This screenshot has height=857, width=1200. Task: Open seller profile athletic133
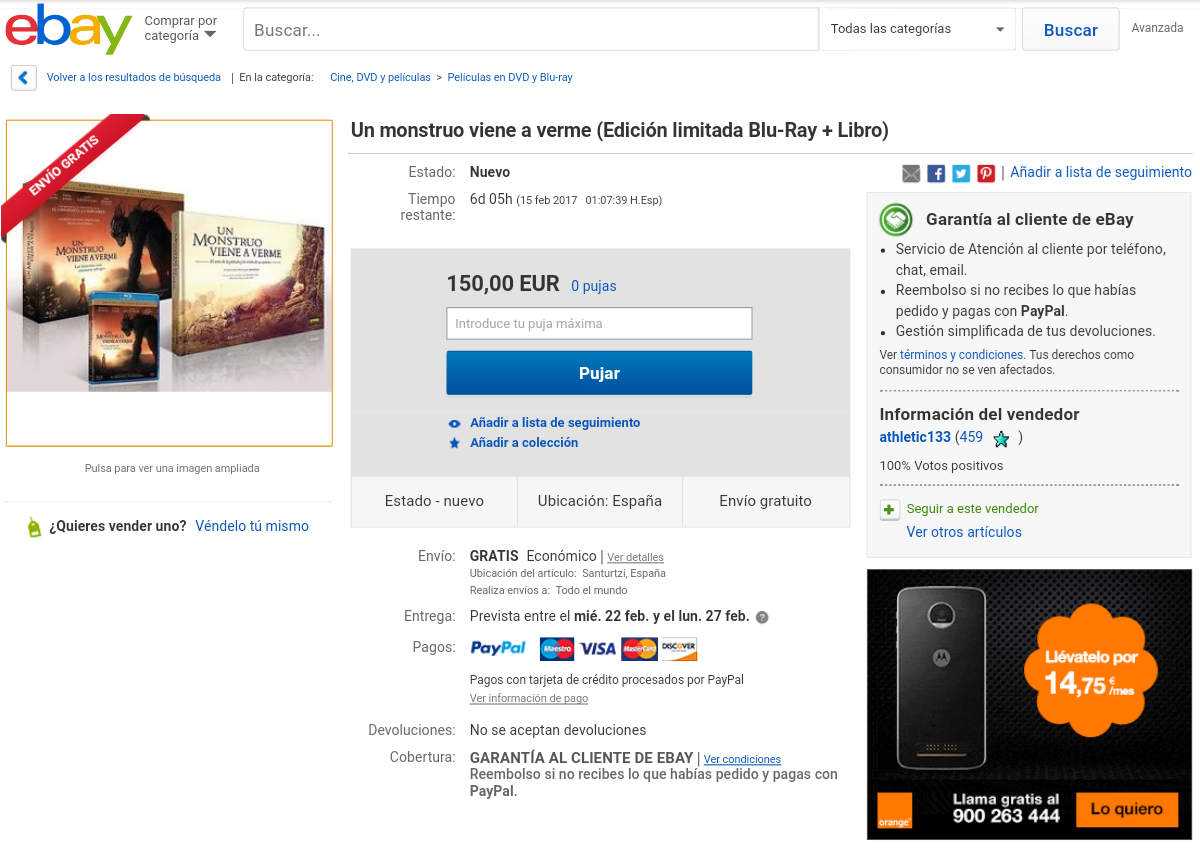tap(915, 437)
